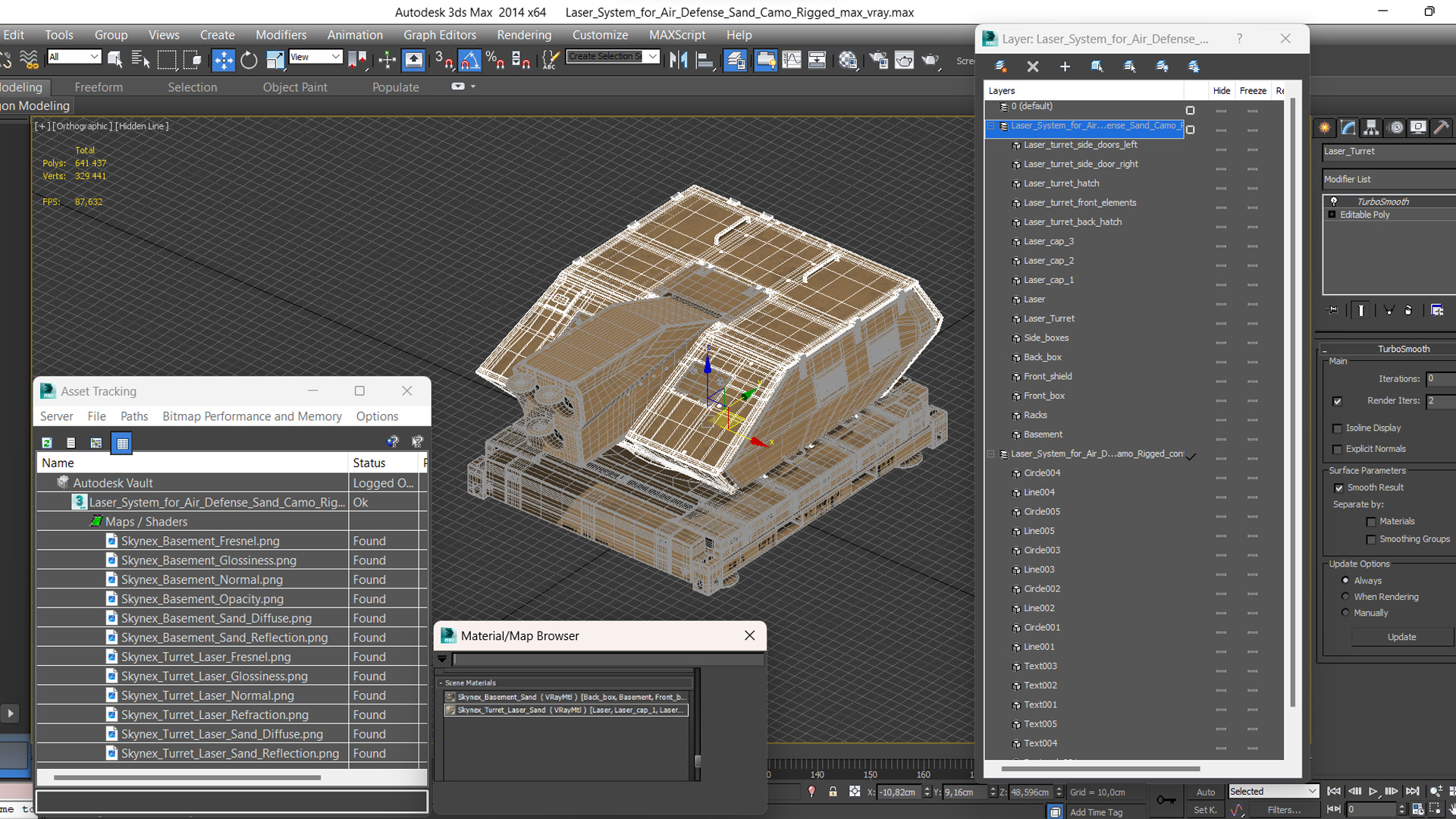Open the Motion command panel tab
This screenshot has height=819, width=1456.
tap(1395, 127)
